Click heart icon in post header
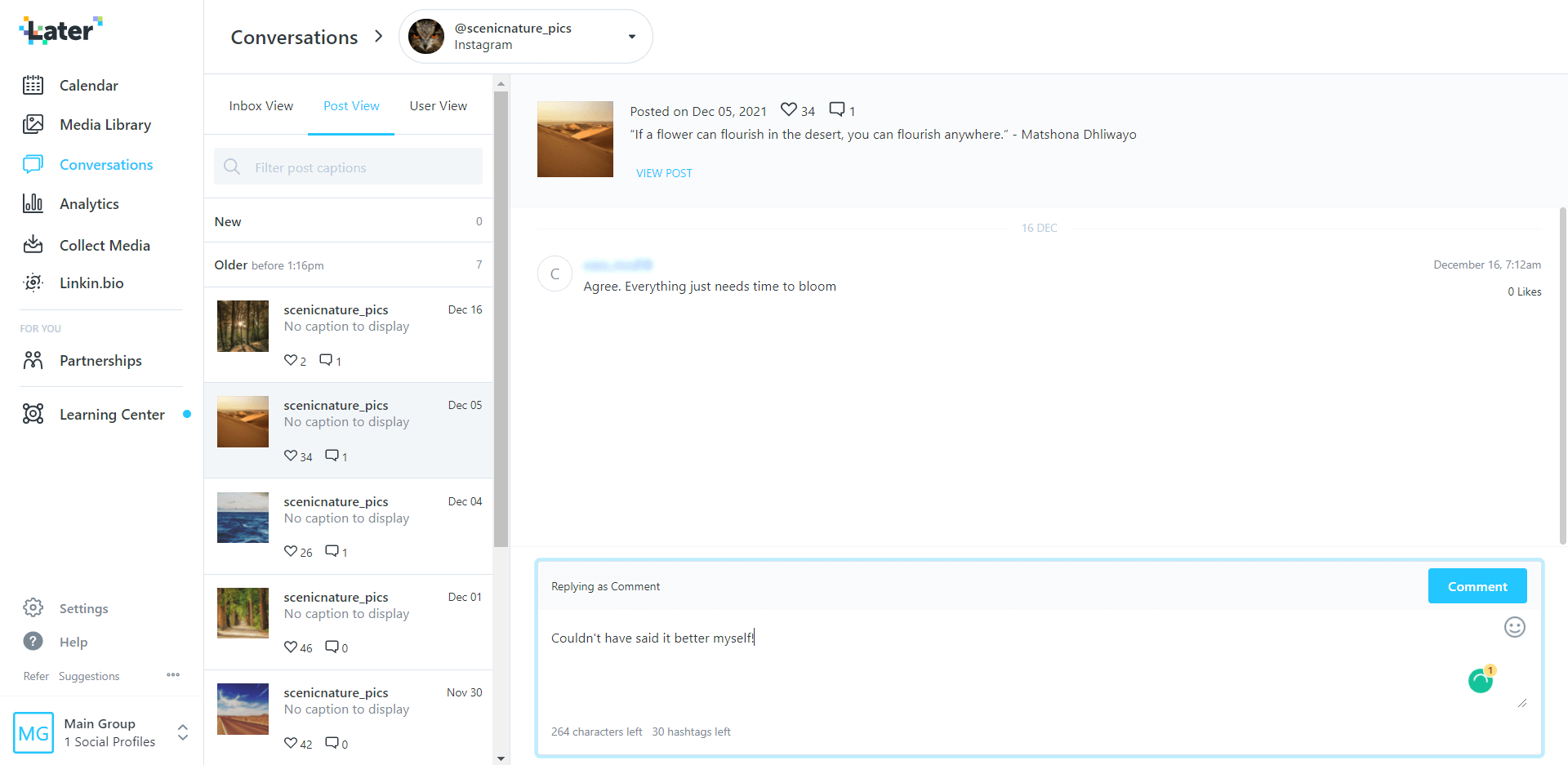Image resolution: width=1568 pixels, height=765 pixels. pos(789,109)
